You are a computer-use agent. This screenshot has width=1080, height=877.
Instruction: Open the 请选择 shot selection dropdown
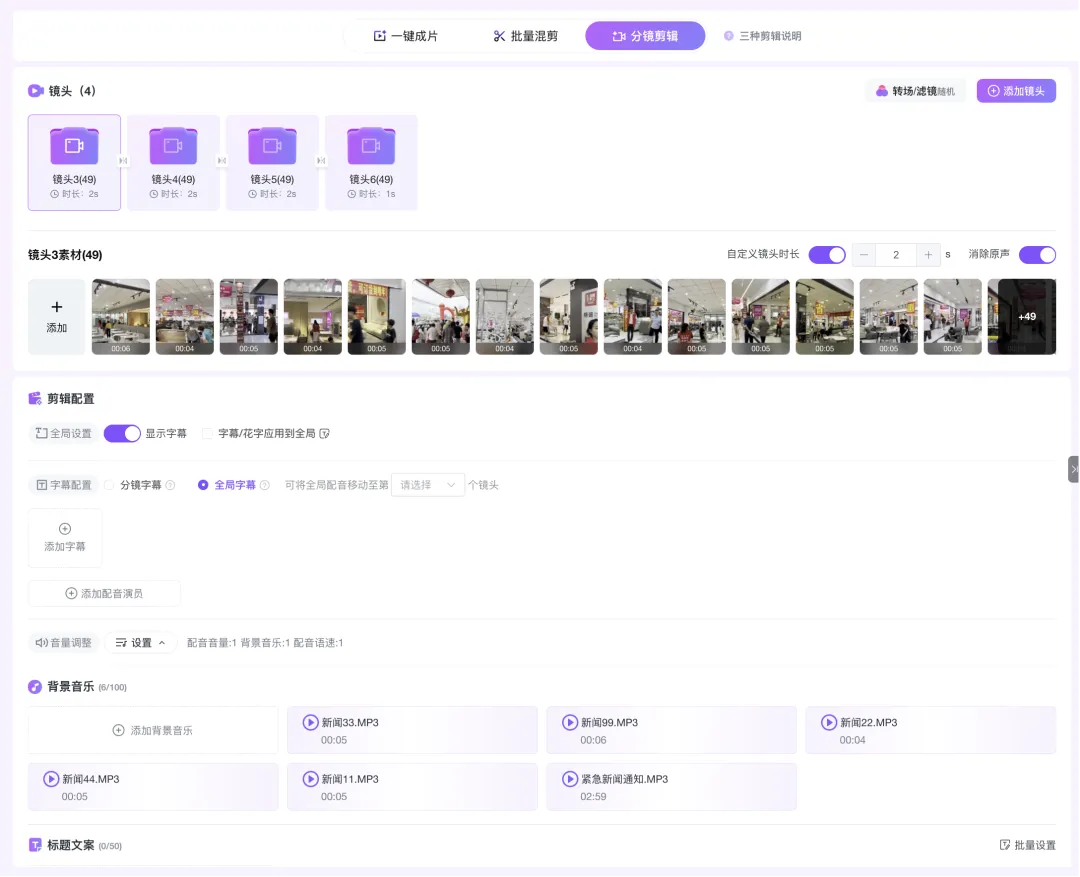click(427, 483)
